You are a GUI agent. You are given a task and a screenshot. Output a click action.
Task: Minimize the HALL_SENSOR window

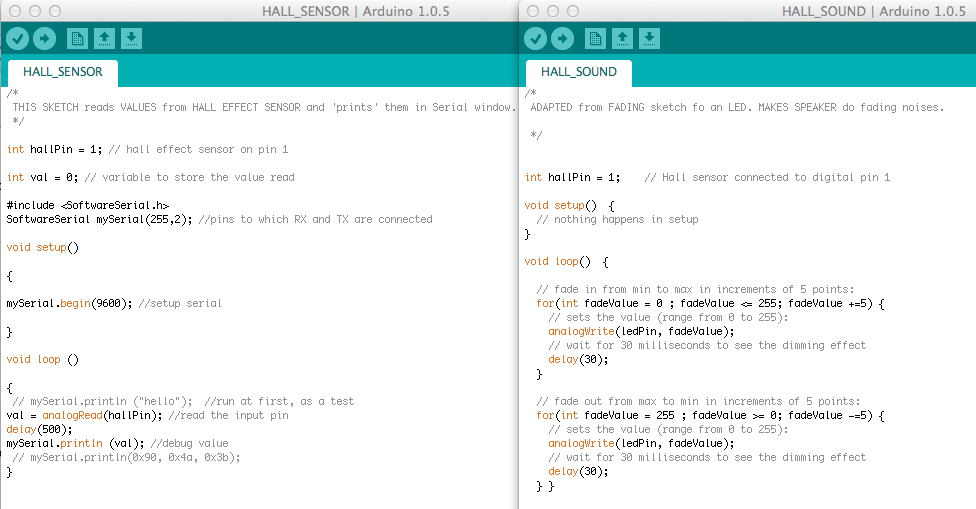[x=35, y=11]
